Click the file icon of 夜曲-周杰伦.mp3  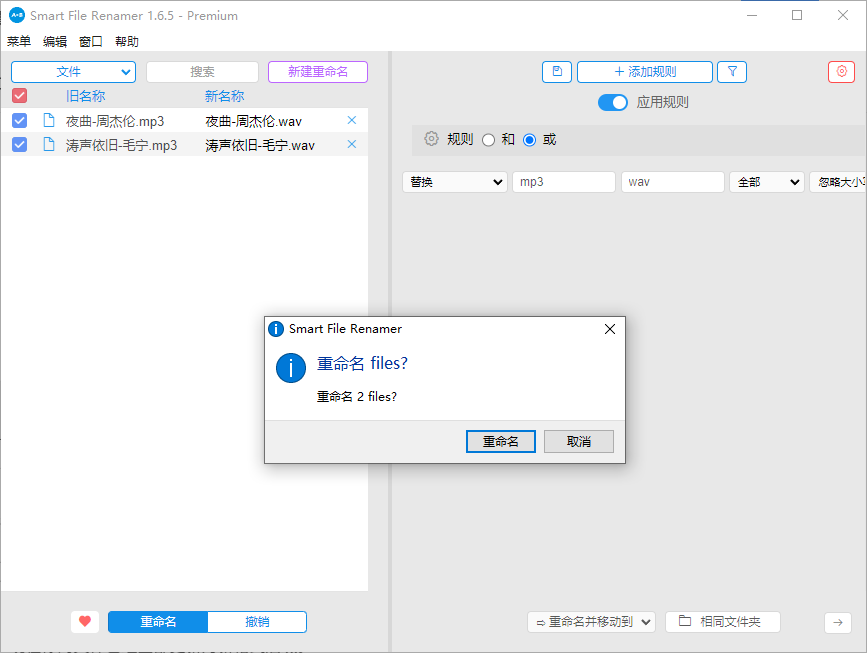[x=49, y=120]
